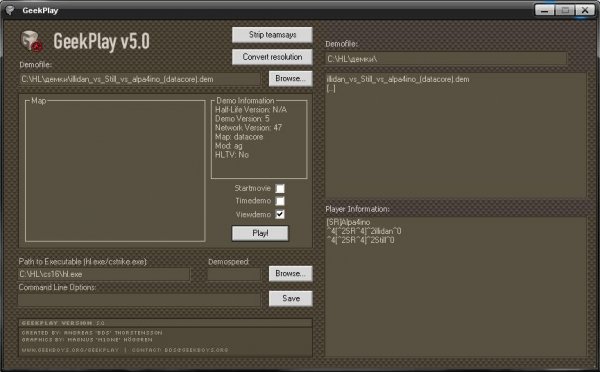The width and height of the screenshot is (600, 372).
Task: Minimize the GeekPlay window
Action: point(545,10)
